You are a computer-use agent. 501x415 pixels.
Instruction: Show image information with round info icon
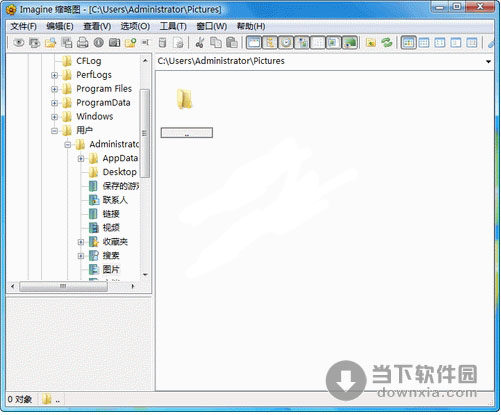98,42
